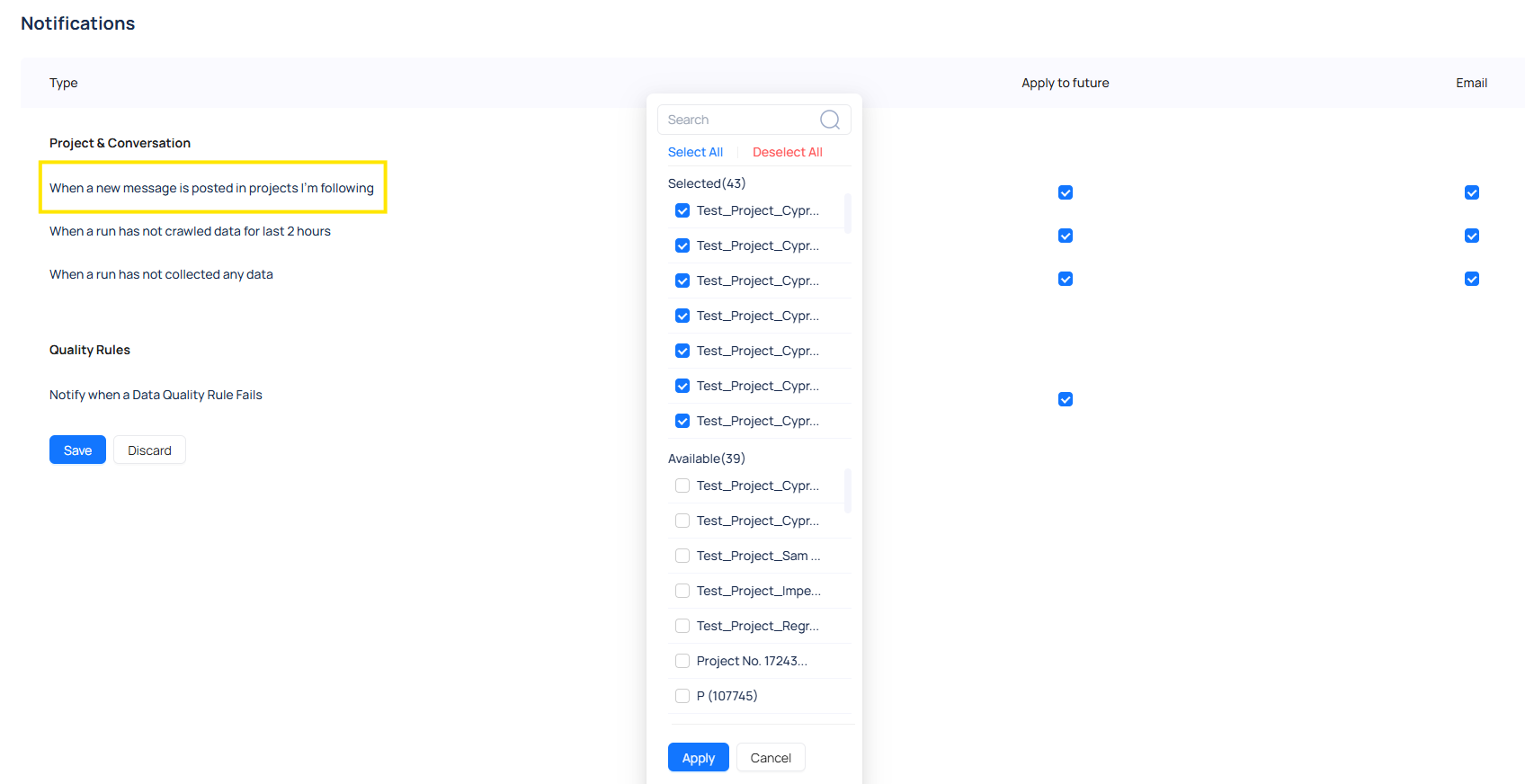1525x784 pixels.
Task: Click the 'Type' column header
Action: pyautogui.click(x=63, y=83)
